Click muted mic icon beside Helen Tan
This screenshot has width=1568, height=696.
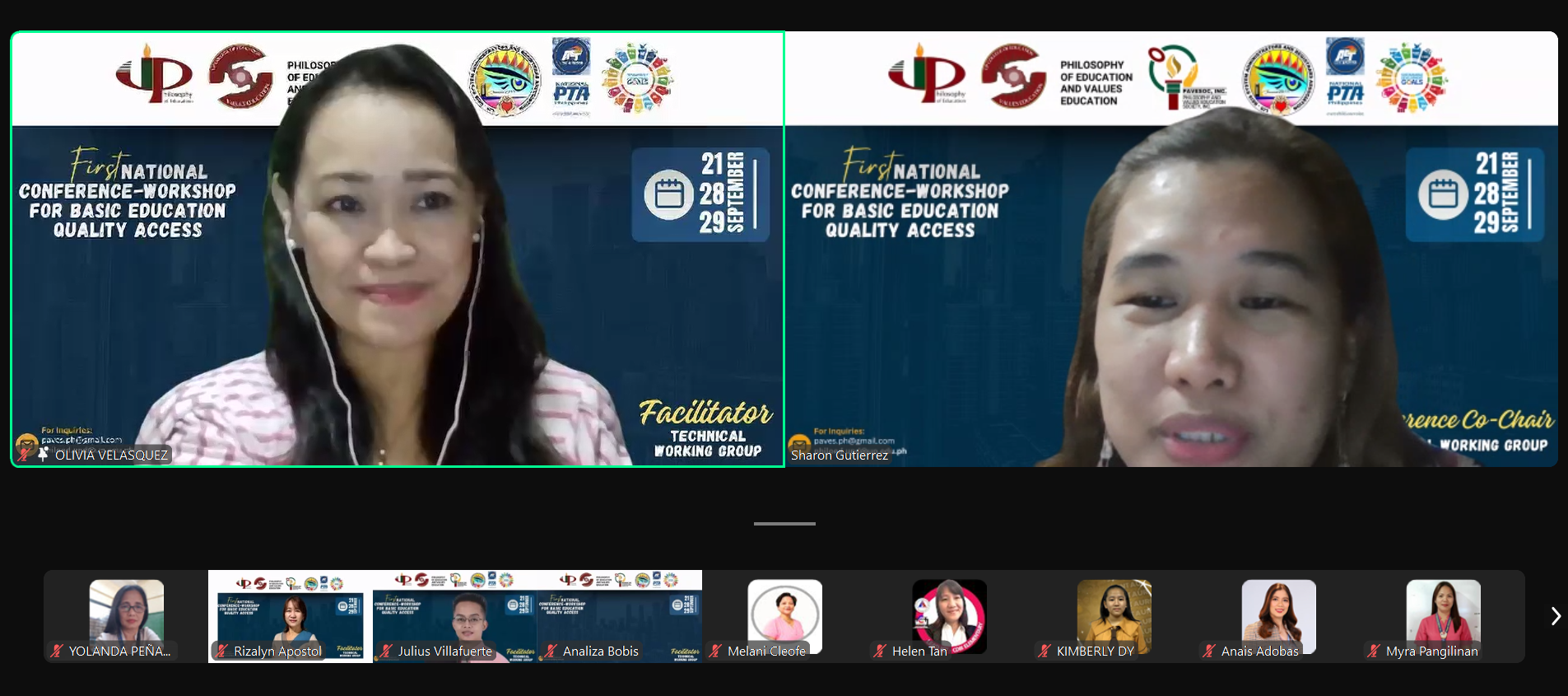pyautogui.click(x=880, y=651)
